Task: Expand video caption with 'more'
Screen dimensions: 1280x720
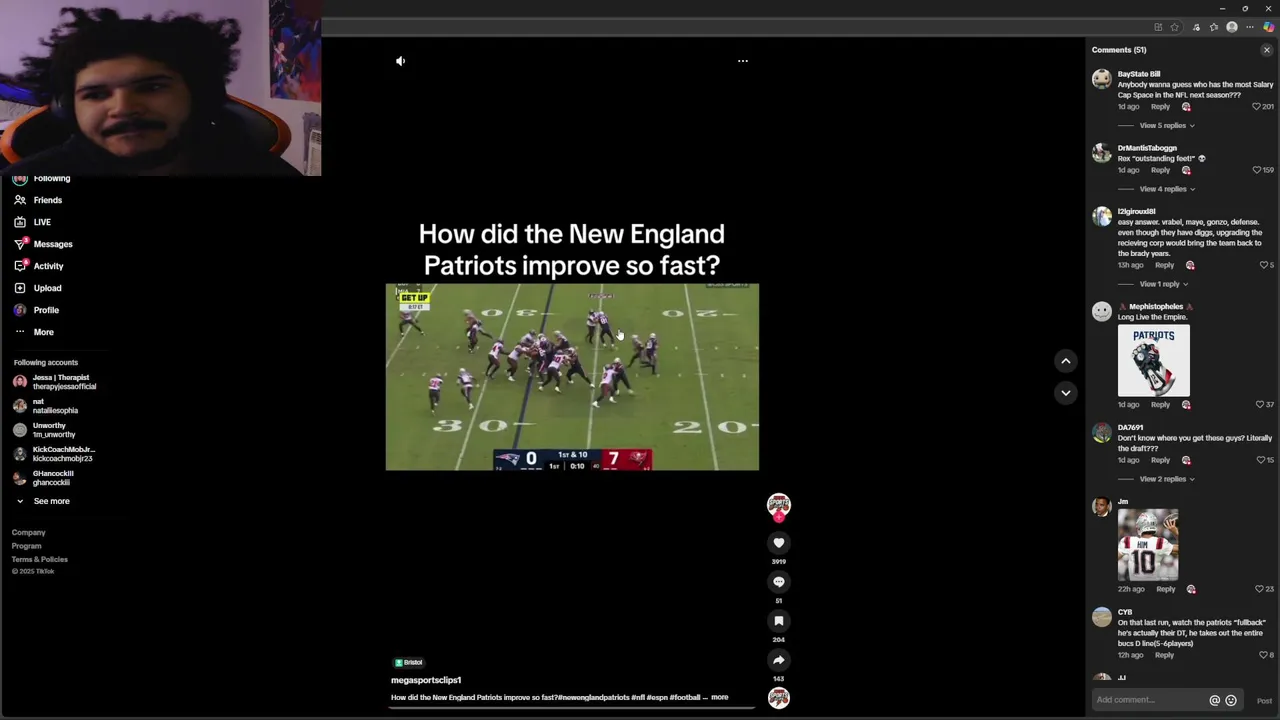Action: point(719,697)
